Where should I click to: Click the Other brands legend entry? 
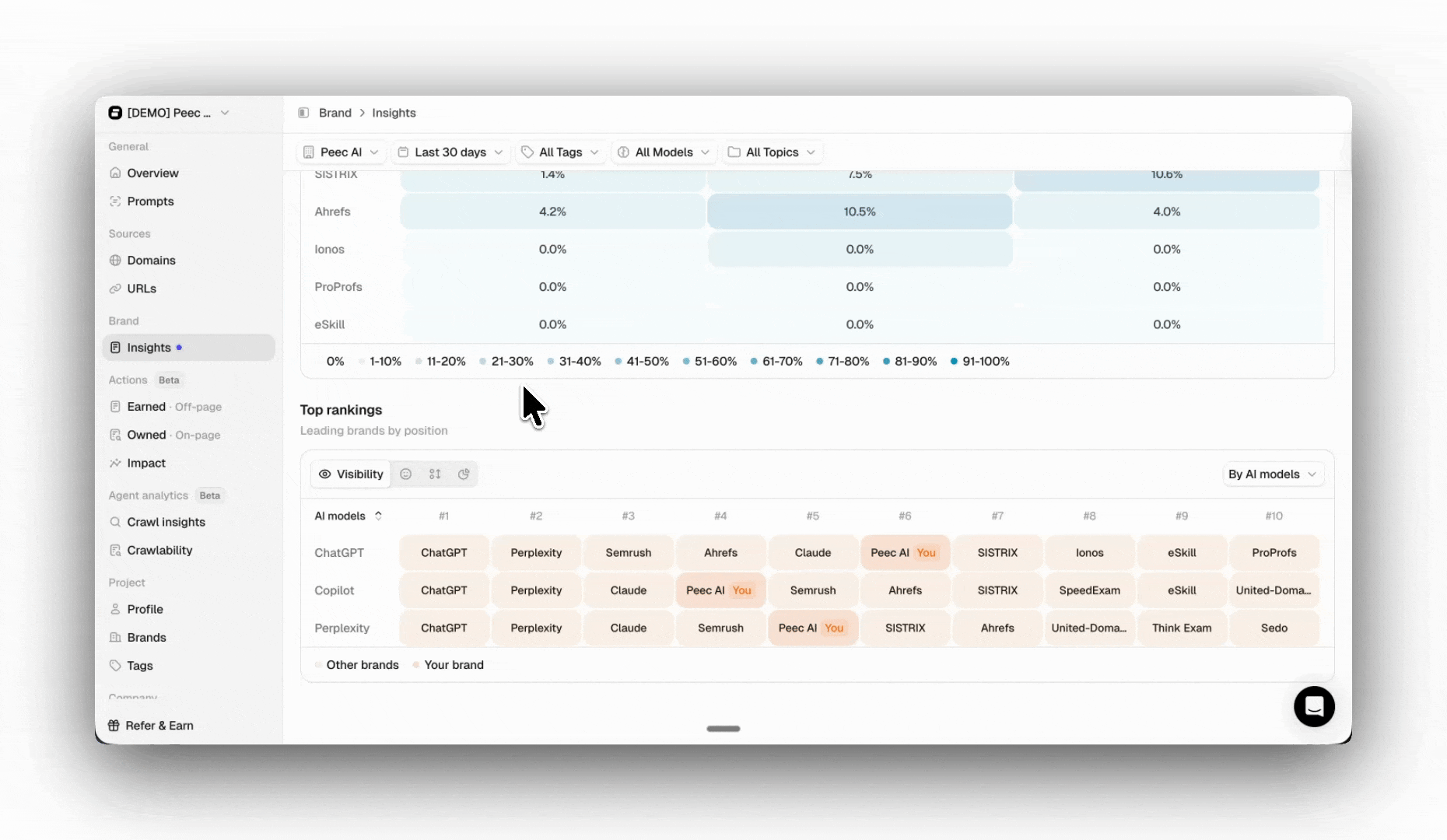point(357,665)
